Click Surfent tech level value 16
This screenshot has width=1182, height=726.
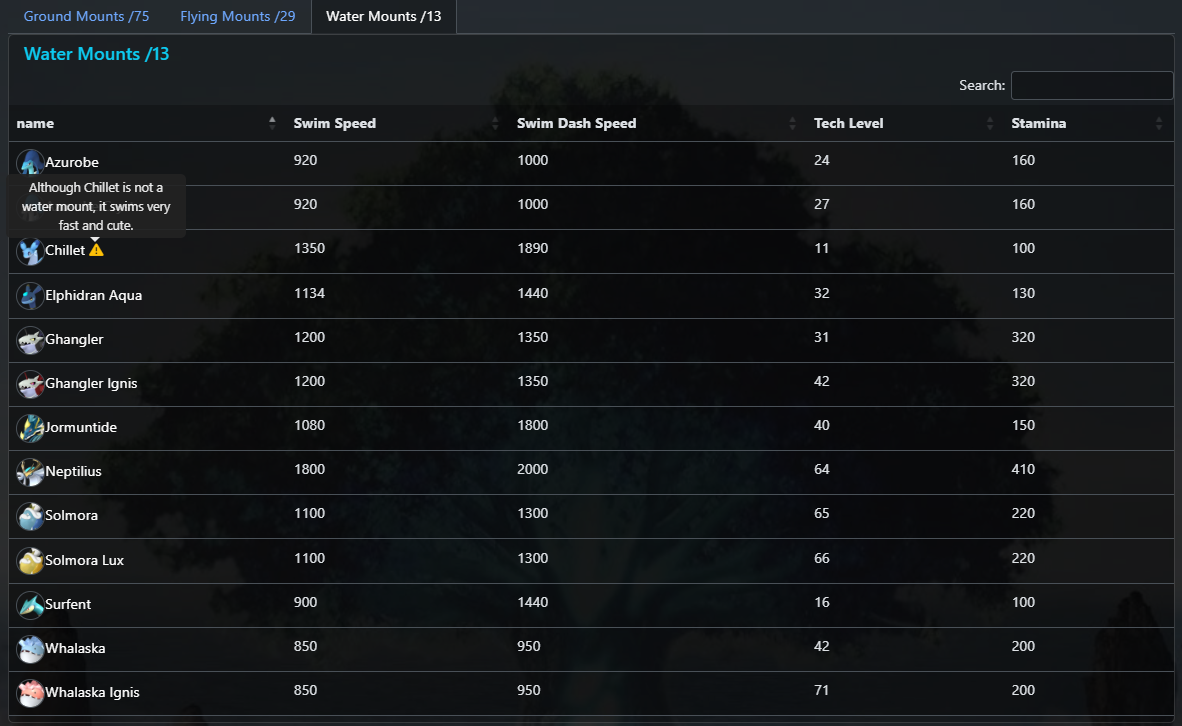pyautogui.click(x=822, y=602)
